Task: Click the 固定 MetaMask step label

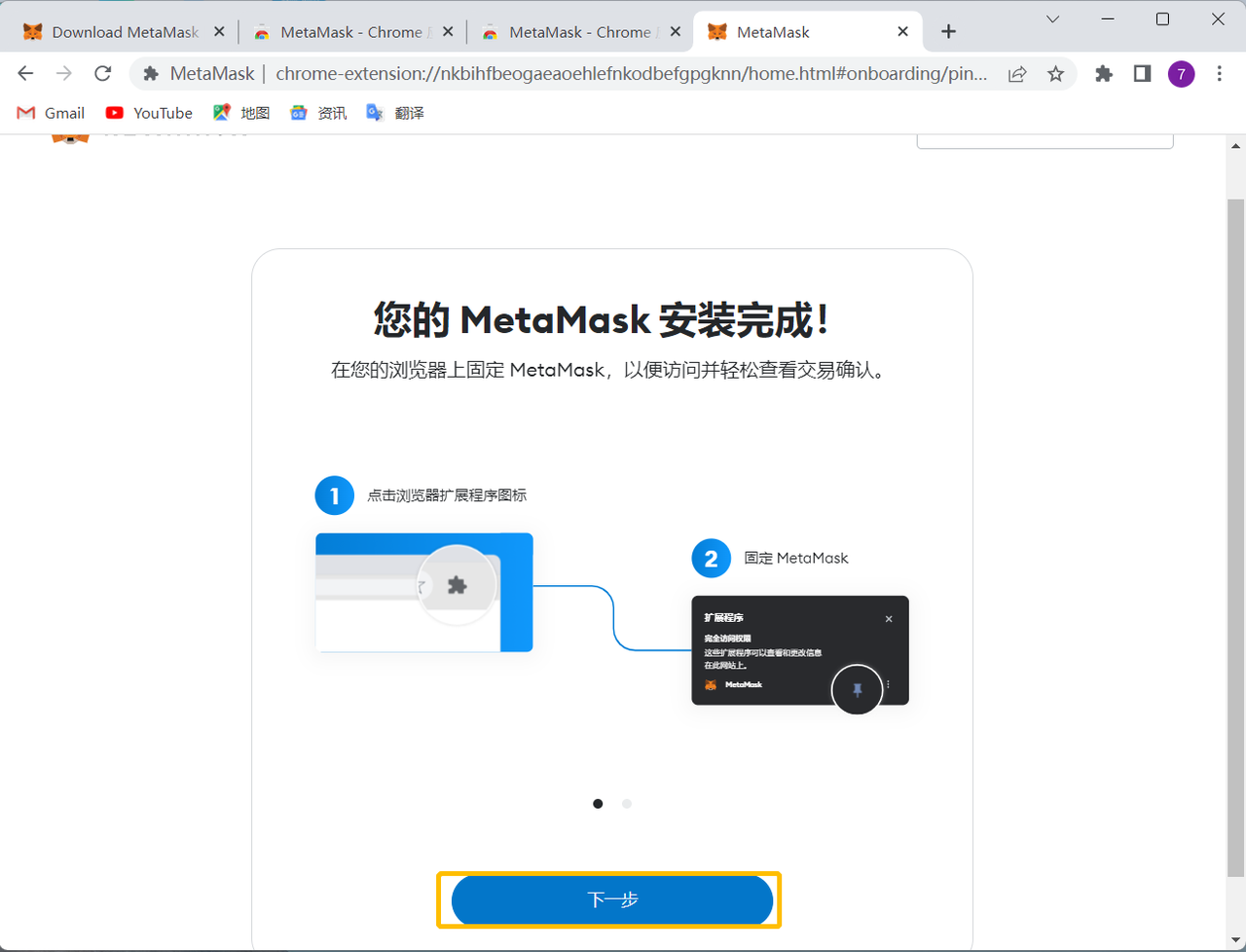Action: [796, 558]
